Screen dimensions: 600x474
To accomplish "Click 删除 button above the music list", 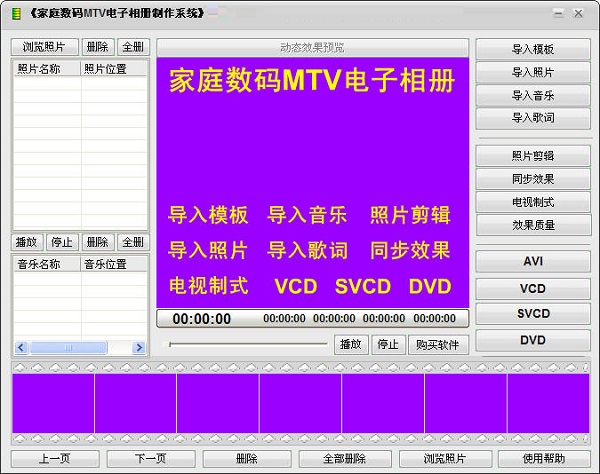I will tap(98, 242).
